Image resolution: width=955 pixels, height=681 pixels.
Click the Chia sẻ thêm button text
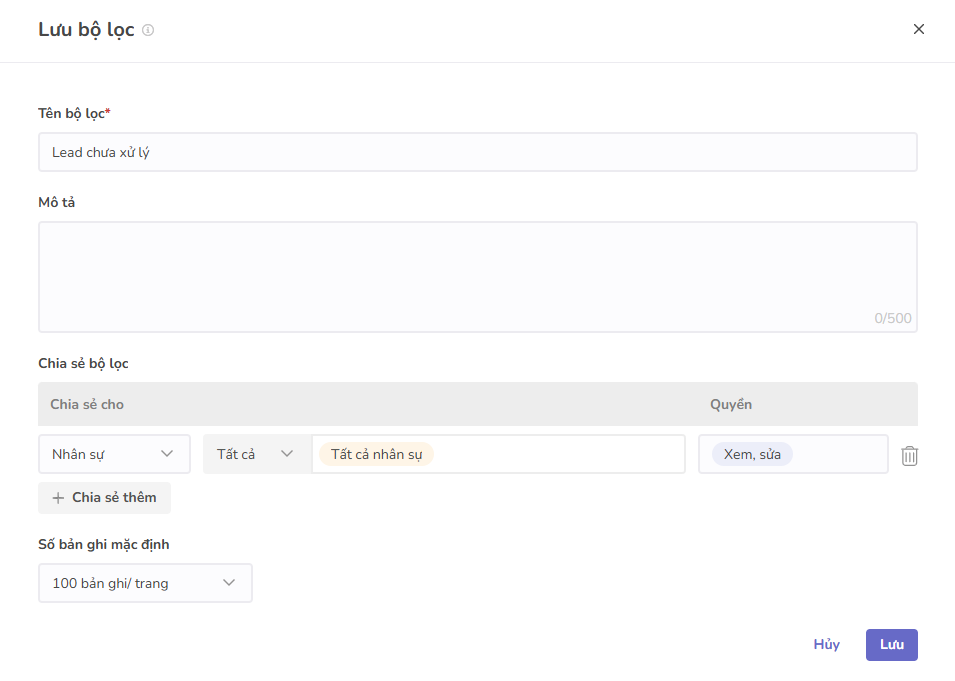[114, 498]
